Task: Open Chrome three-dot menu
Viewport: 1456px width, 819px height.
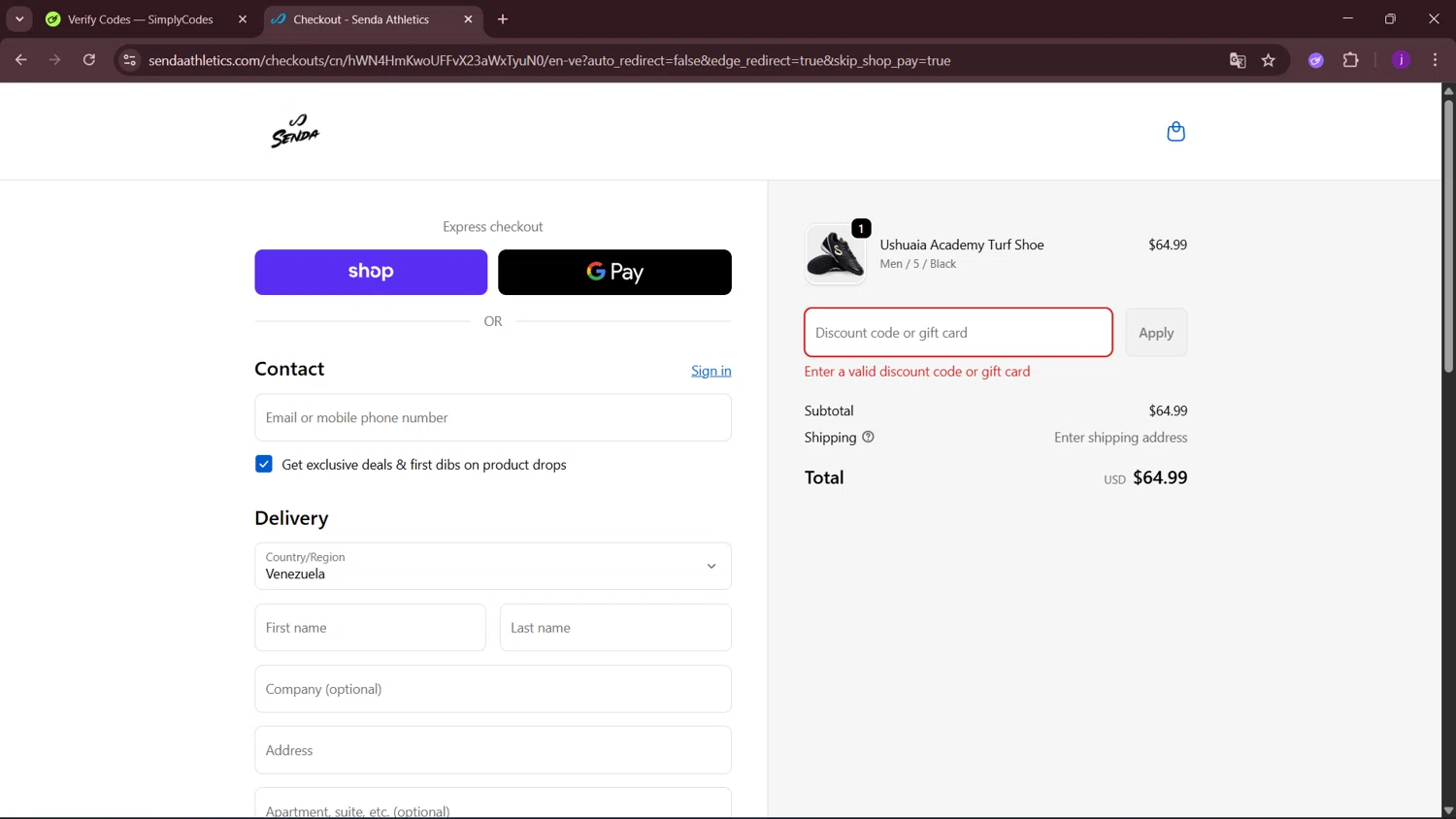Action: [x=1435, y=60]
